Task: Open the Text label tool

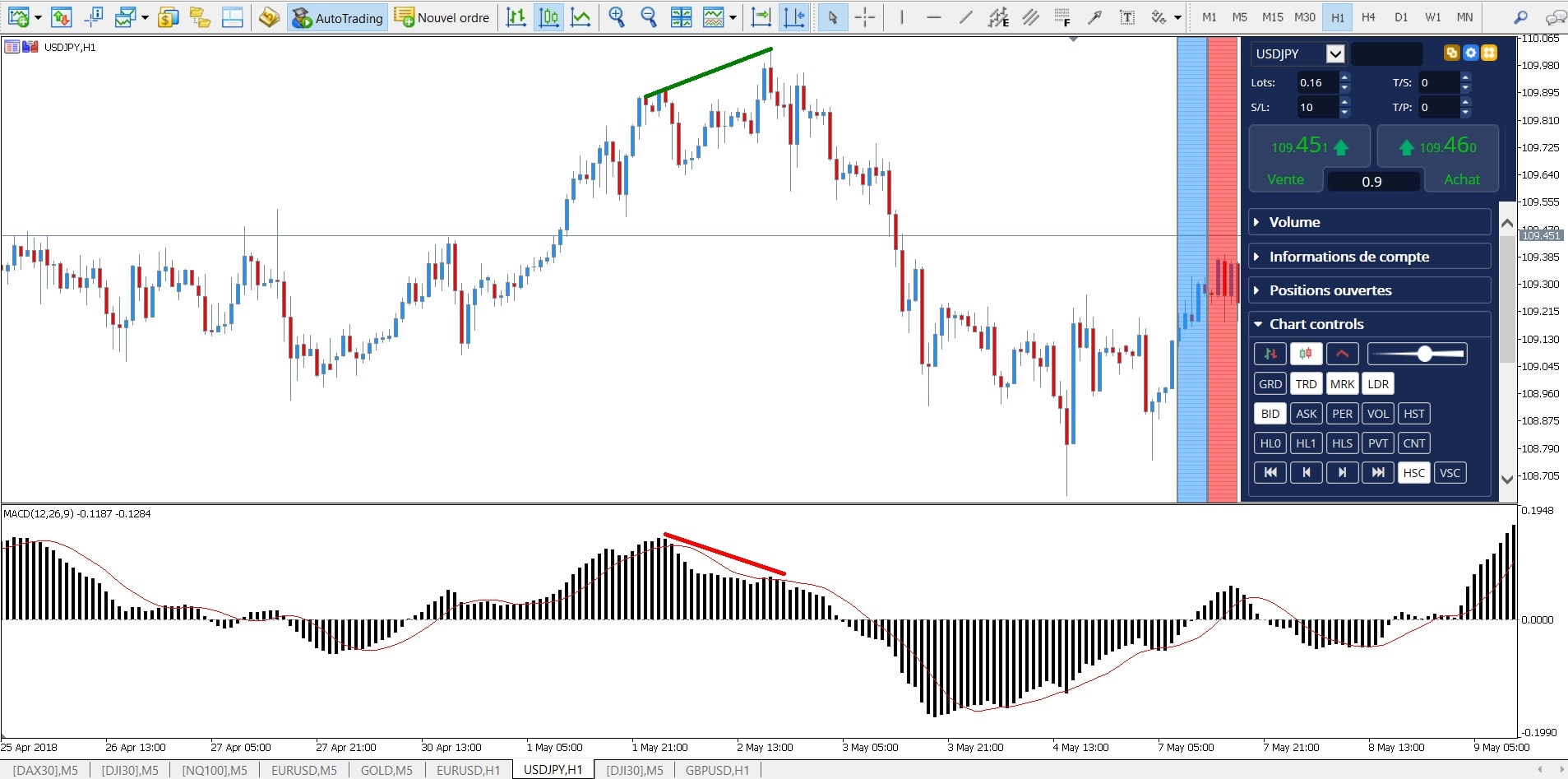Action: pyautogui.click(x=1127, y=16)
